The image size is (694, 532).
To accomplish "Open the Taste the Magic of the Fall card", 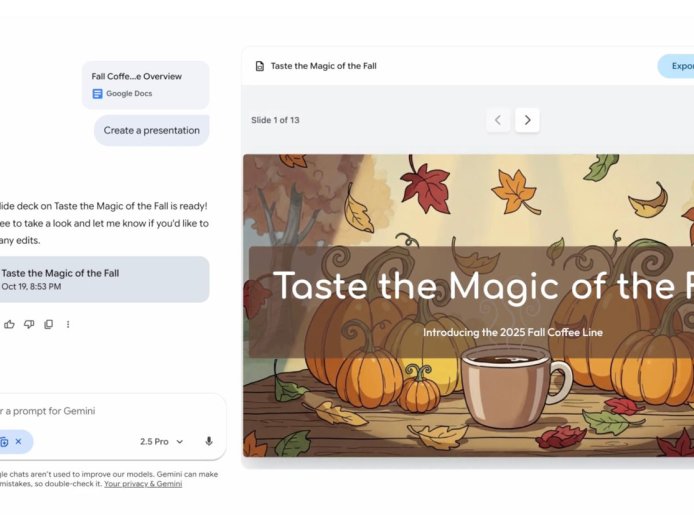I will coord(100,279).
